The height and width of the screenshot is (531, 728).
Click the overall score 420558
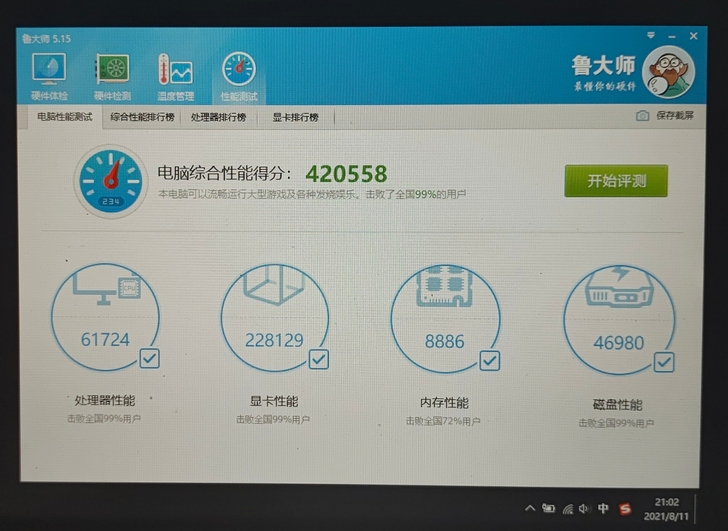[x=346, y=174]
